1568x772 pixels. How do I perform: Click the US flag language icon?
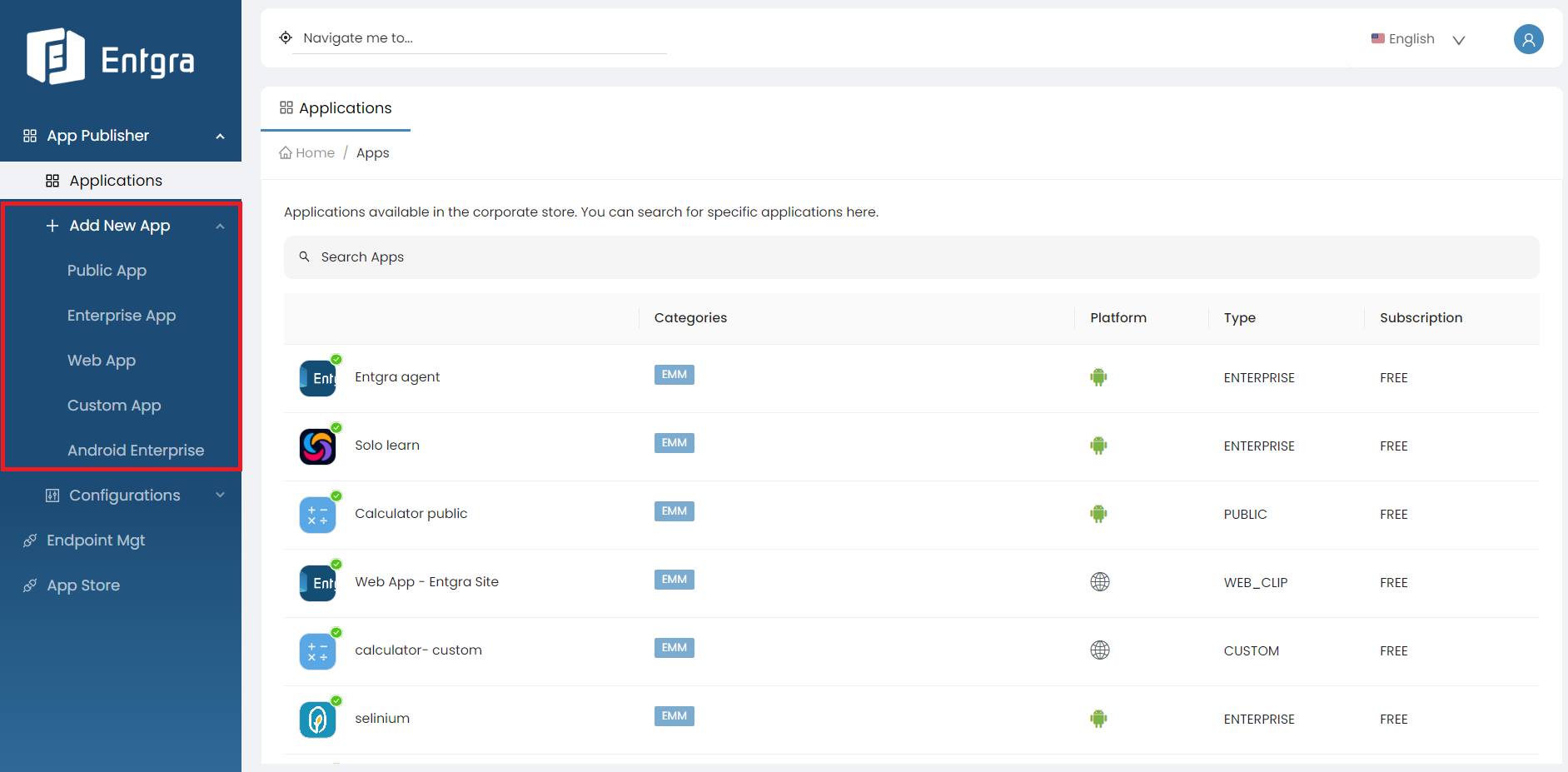point(1378,38)
